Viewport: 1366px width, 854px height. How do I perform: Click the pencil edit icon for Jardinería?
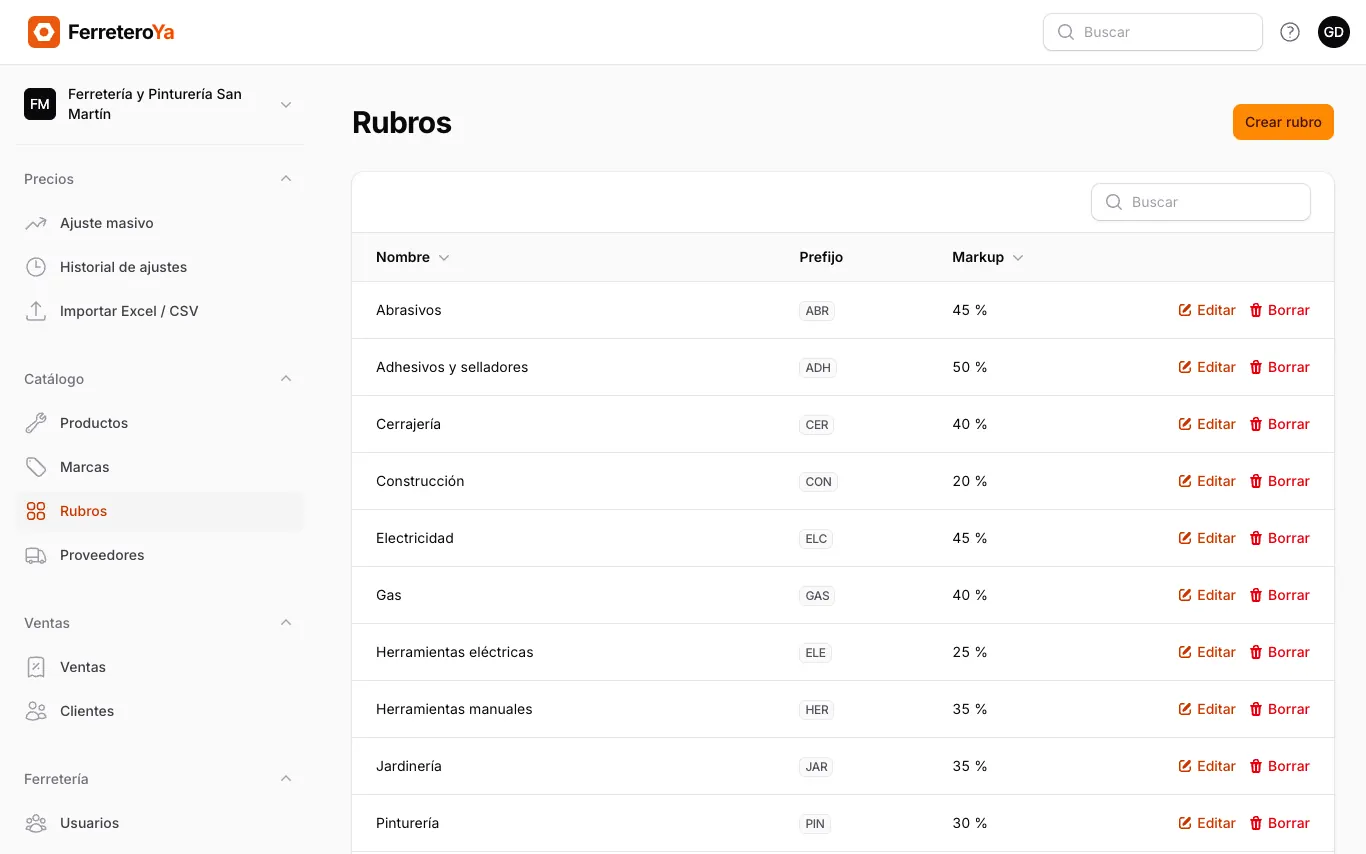[x=1185, y=766]
